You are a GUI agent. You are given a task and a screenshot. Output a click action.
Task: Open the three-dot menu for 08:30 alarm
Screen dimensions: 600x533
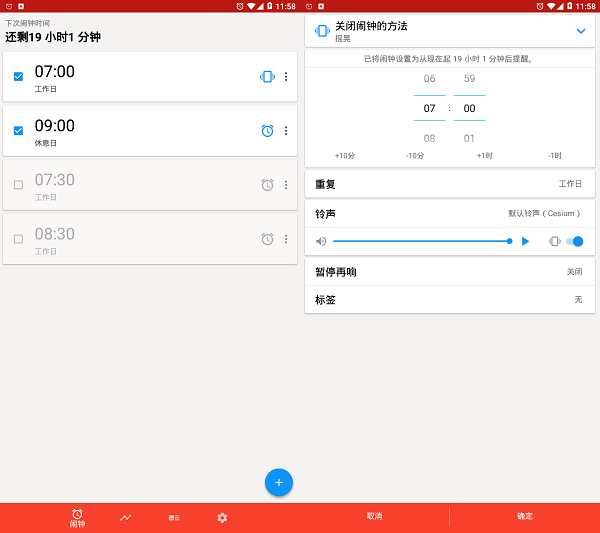point(286,239)
